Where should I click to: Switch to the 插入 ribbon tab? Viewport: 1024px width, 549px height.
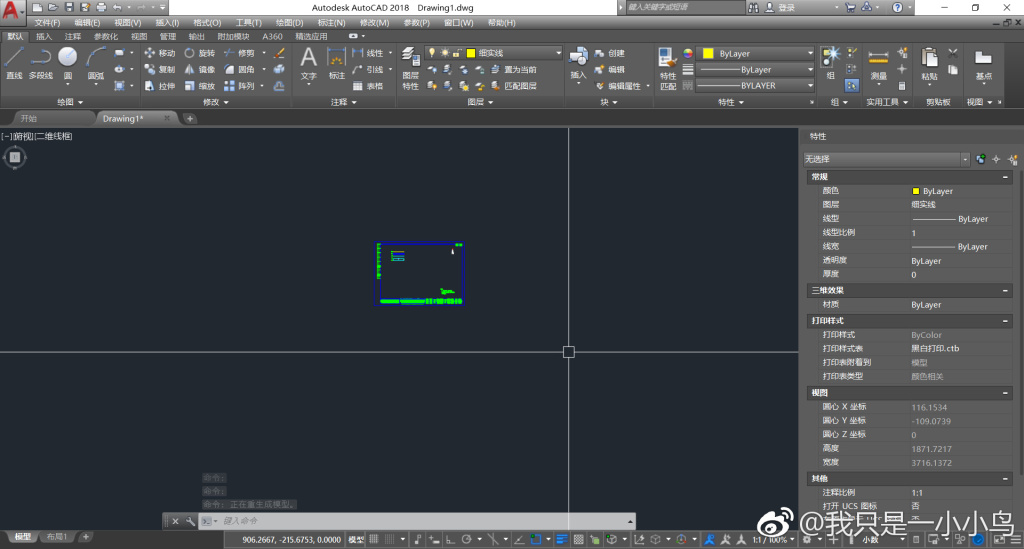click(44, 37)
